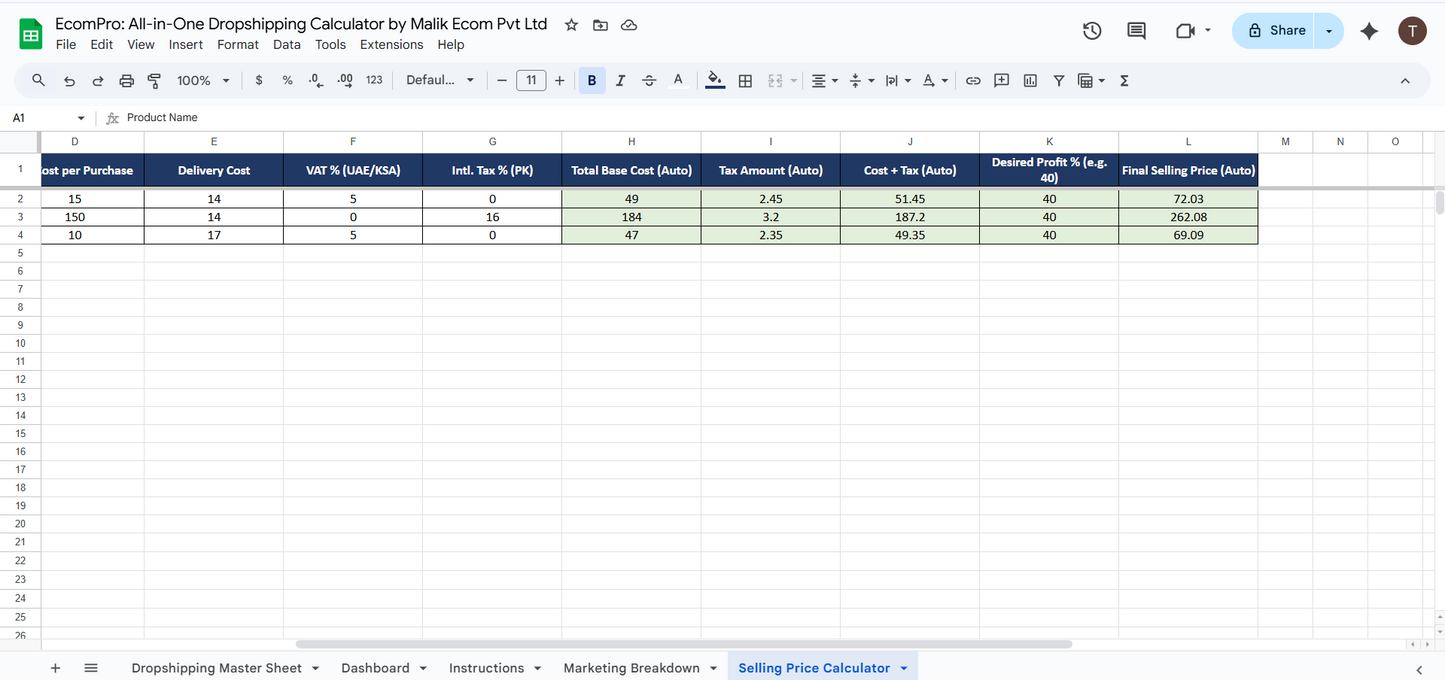Print the spreadsheet
The width and height of the screenshot is (1445, 680).
[x=126, y=80]
